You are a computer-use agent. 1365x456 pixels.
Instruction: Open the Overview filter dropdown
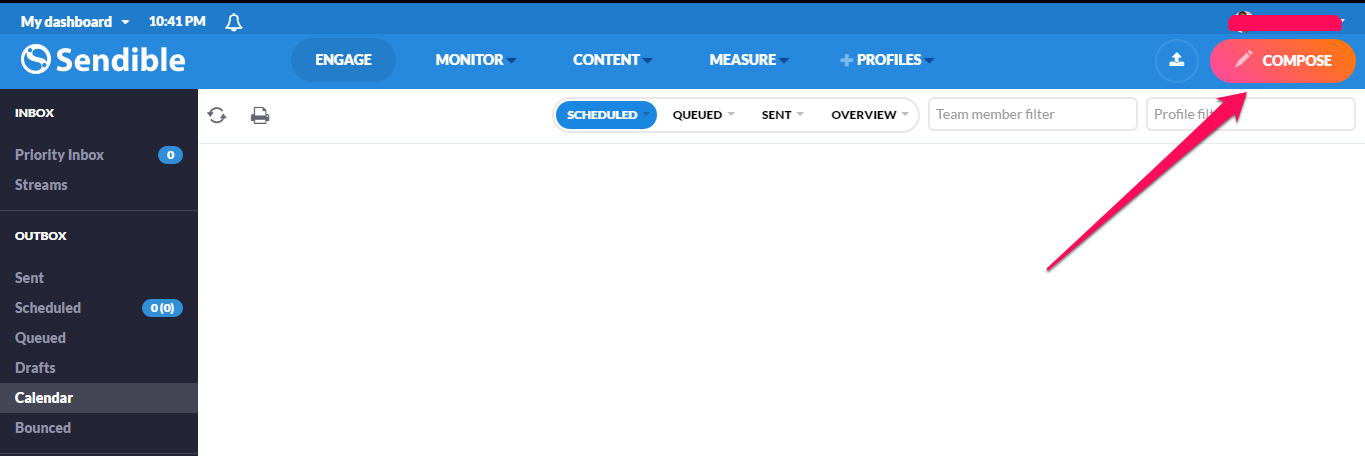click(870, 115)
